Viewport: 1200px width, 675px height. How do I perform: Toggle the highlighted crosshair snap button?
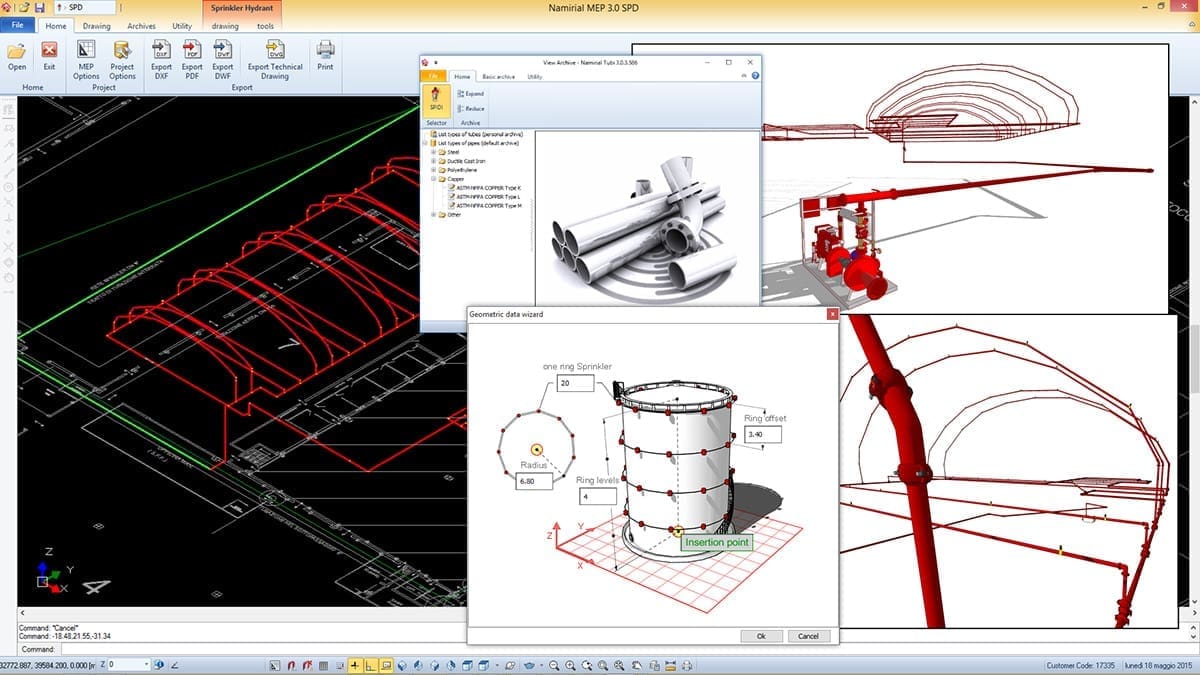click(x=355, y=665)
